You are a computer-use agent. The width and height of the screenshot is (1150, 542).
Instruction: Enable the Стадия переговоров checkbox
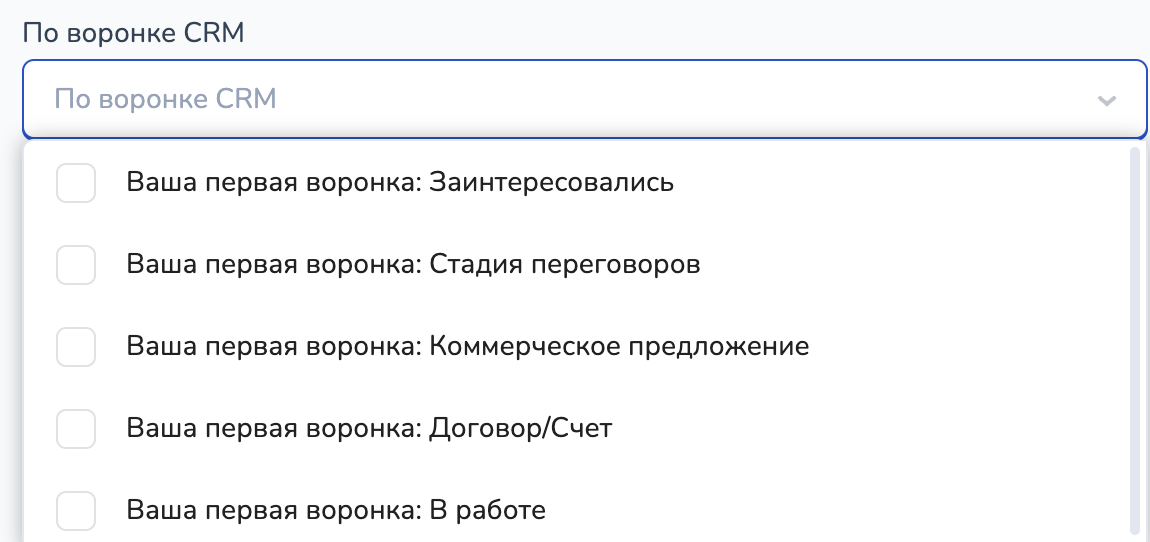(76, 265)
